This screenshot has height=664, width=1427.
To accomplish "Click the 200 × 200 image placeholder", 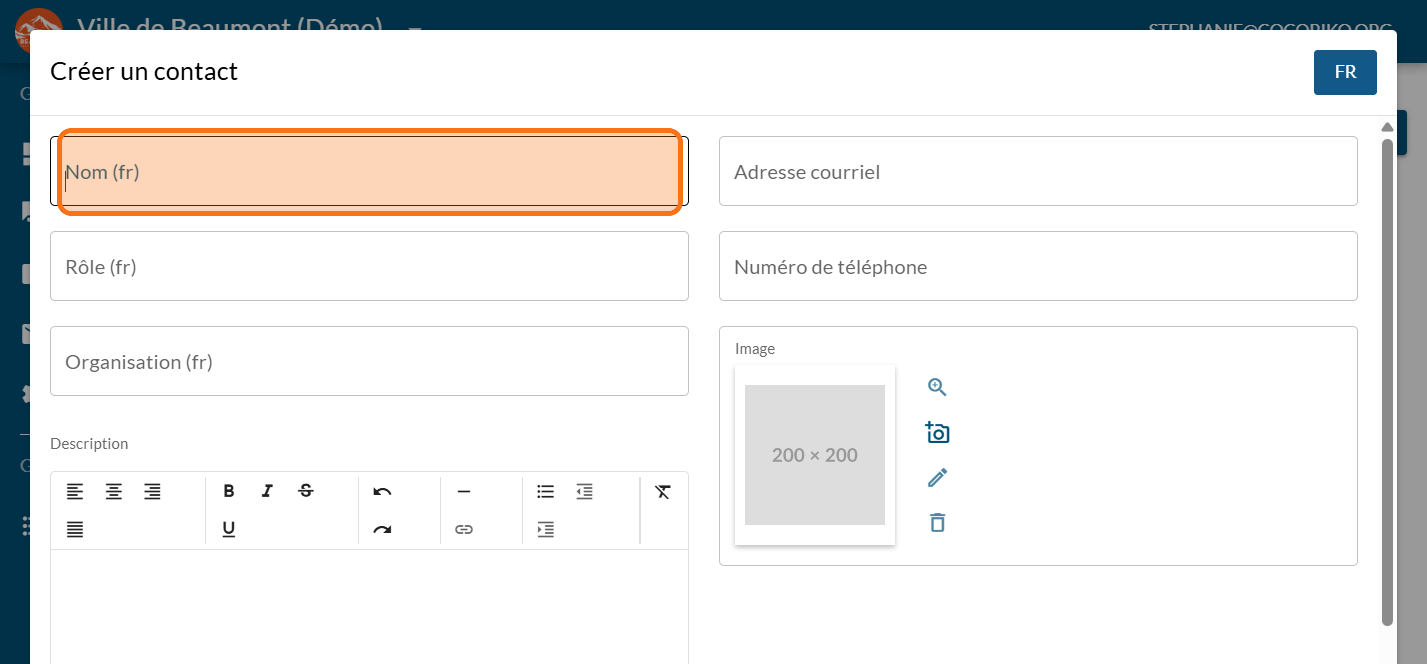I will point(815,455).
